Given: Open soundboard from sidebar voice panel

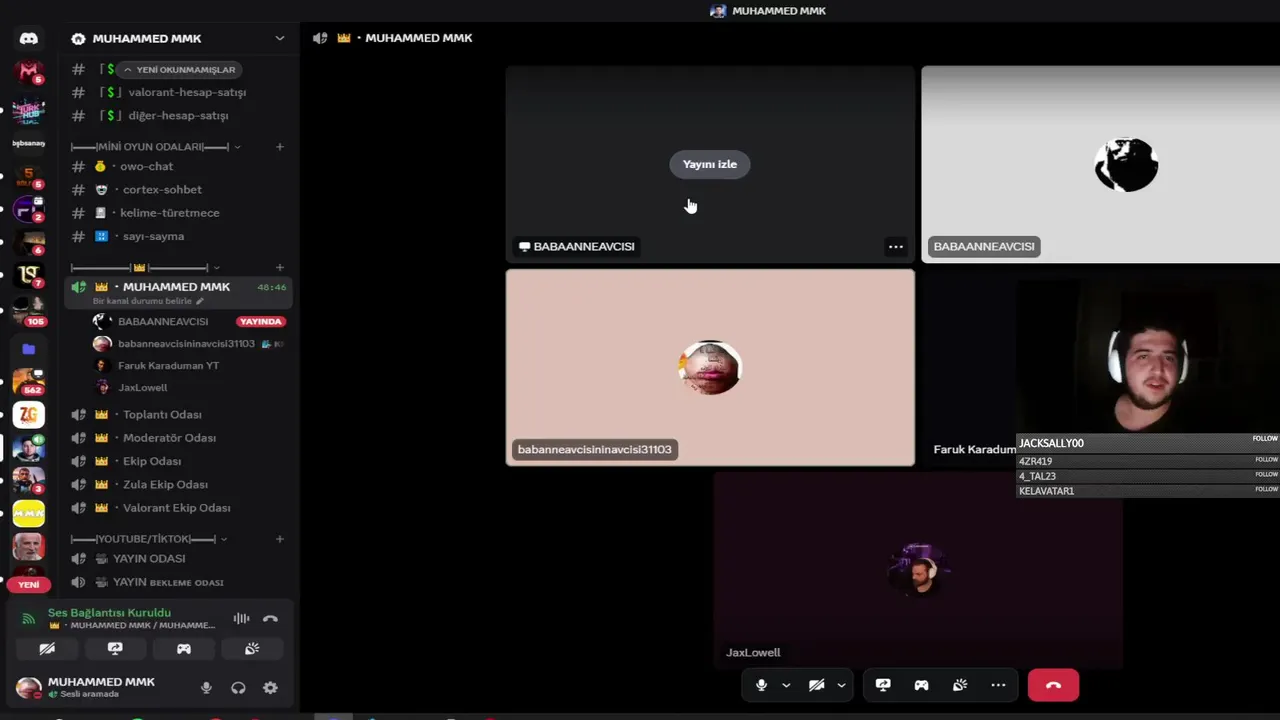Looking at the screenshot, I should coord(252,649).
